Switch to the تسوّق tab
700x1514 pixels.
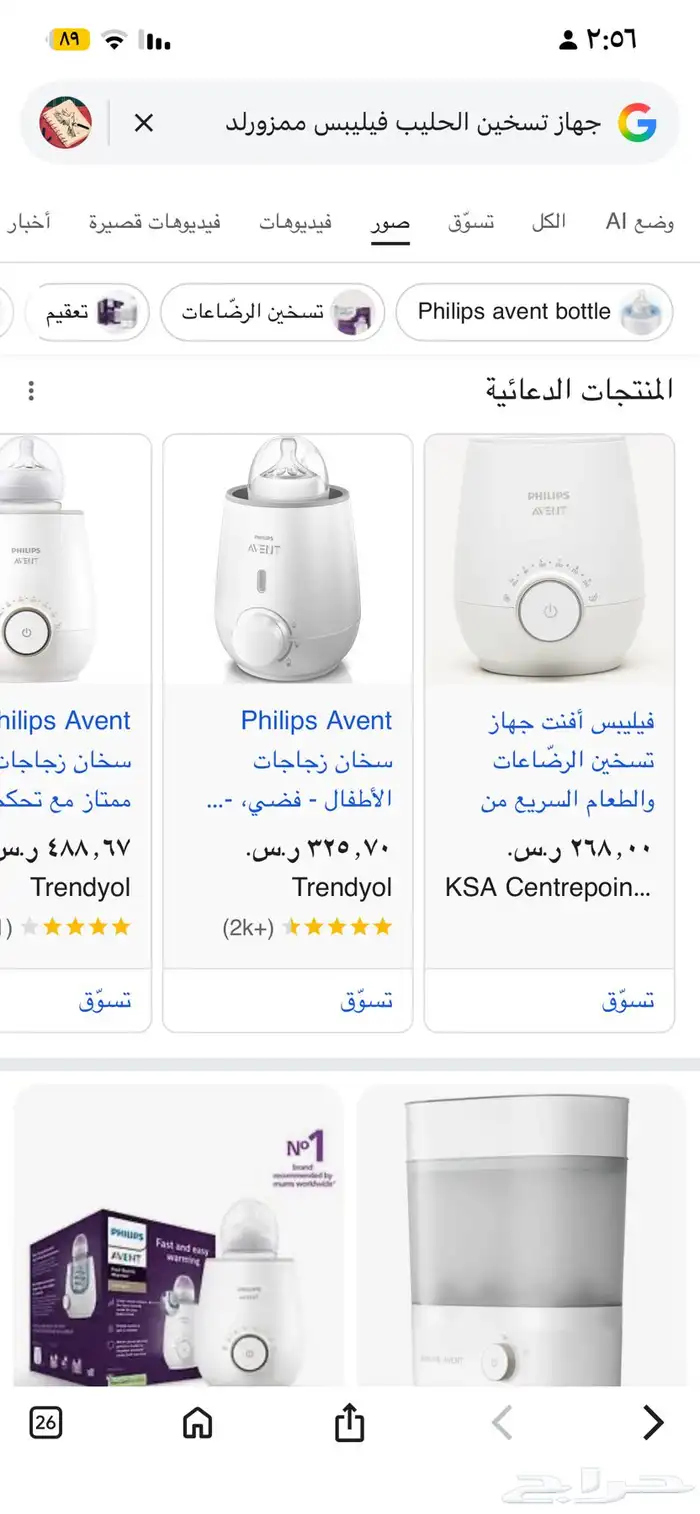click(x=471, y=222)
